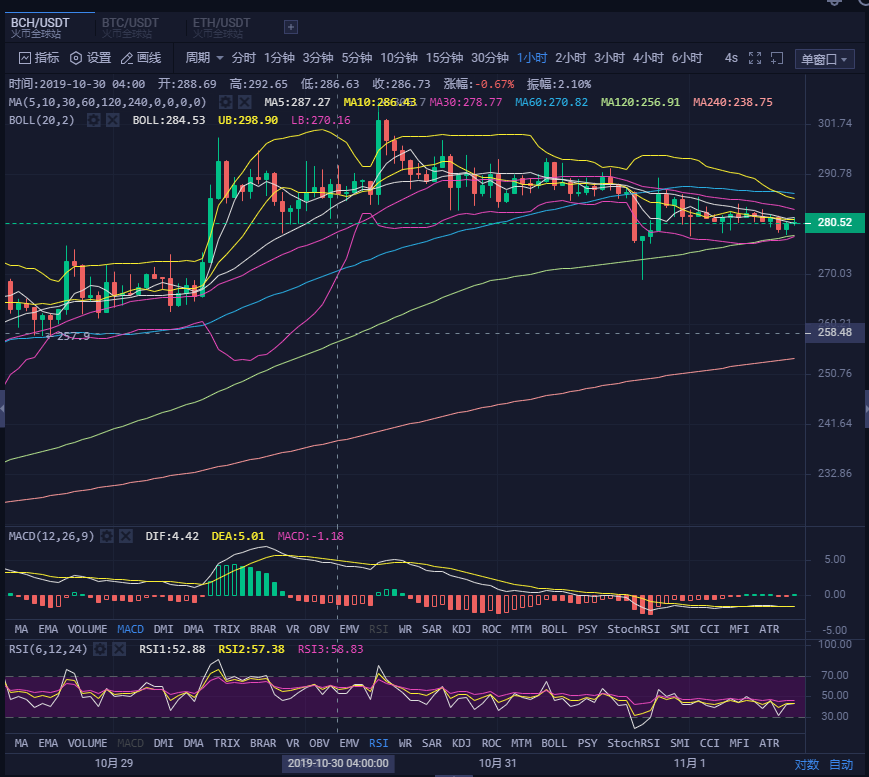The image size is (869, 777).
Task: Toggle 对数 logarithmic scale
Action: point(806,764)
